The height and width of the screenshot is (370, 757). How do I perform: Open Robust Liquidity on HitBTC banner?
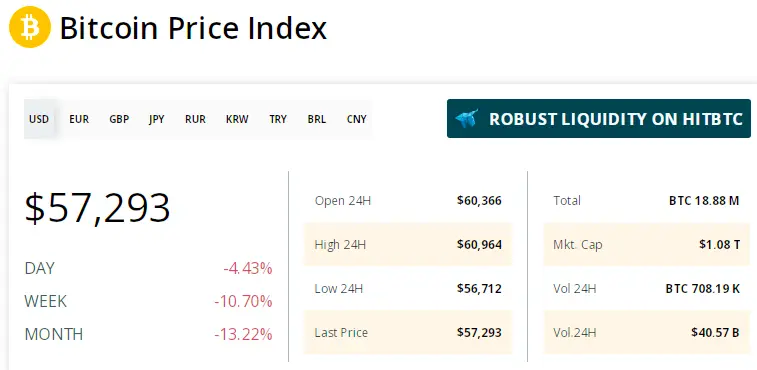[x=599, y=118]
